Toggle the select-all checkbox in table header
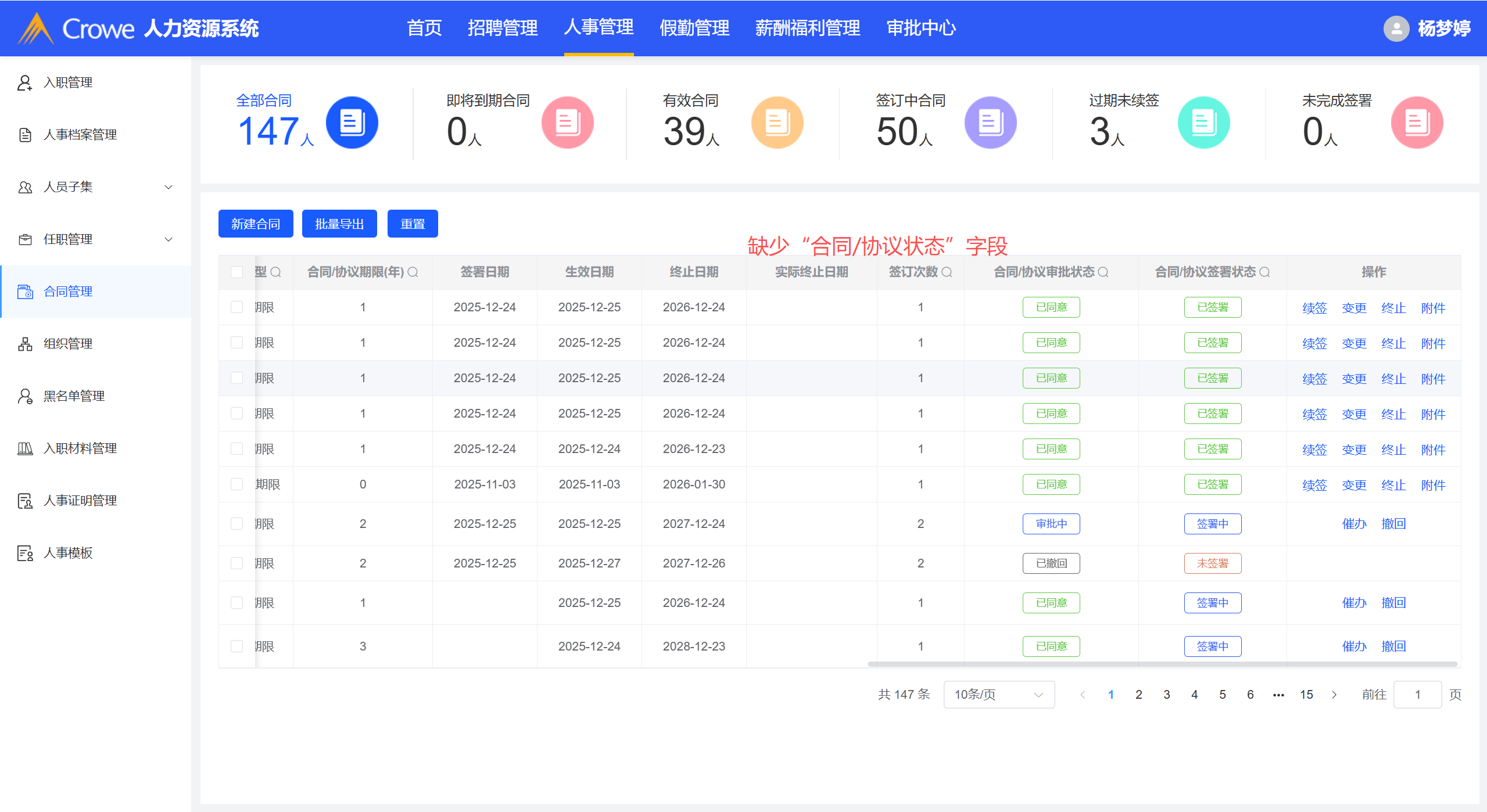Image resolution: width=1487 pixels, height=812 pixels. click(x=237, y=272)
